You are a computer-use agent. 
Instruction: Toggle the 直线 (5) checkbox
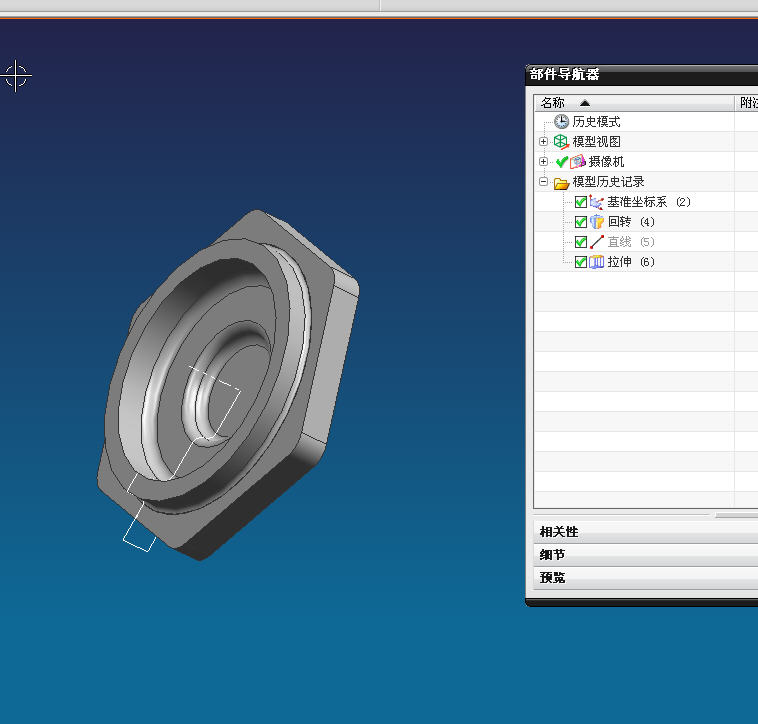click(x=581, y=242)
